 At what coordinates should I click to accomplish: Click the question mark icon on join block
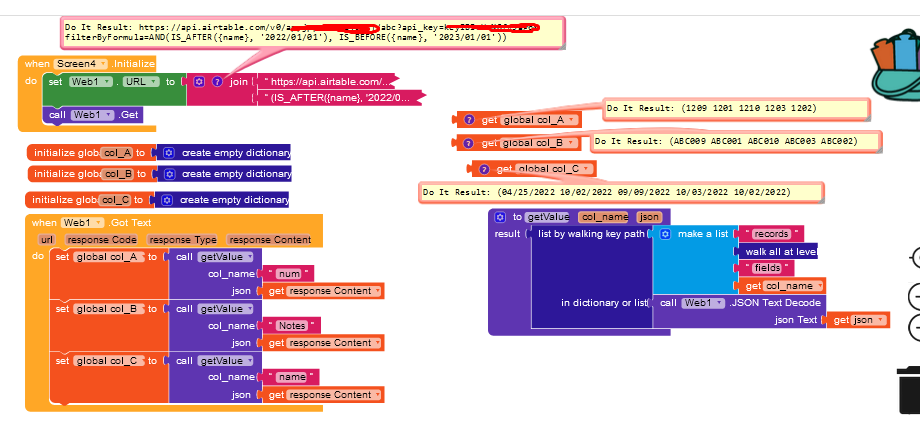[216, 81]
